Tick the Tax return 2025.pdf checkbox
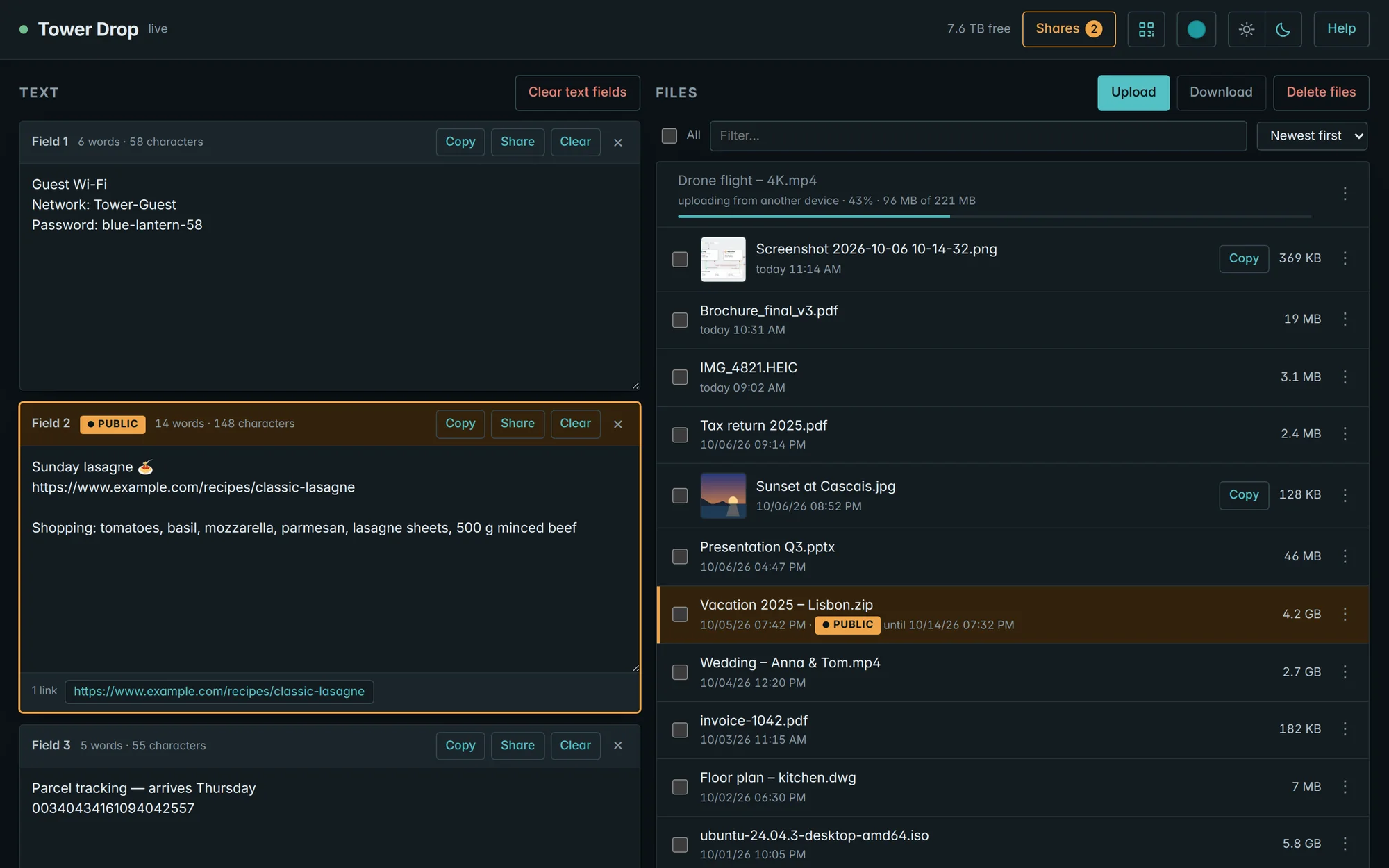The height and width of the screenshot is (868, 1389). (x=680, y=435)
